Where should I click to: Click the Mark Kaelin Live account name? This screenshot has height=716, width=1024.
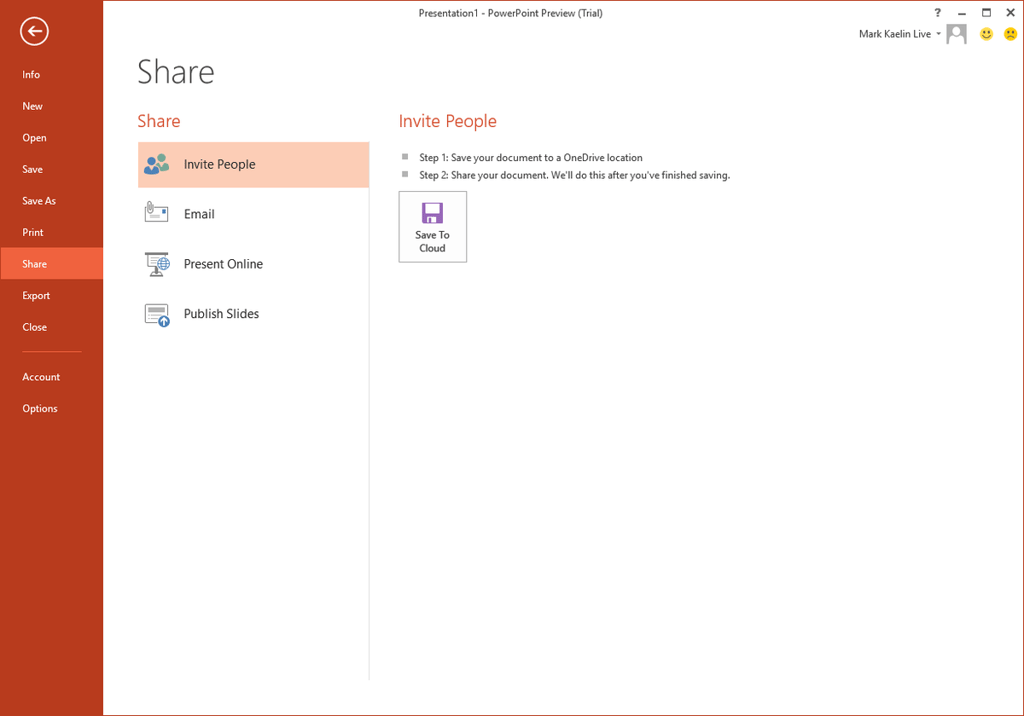pos(895,34)
